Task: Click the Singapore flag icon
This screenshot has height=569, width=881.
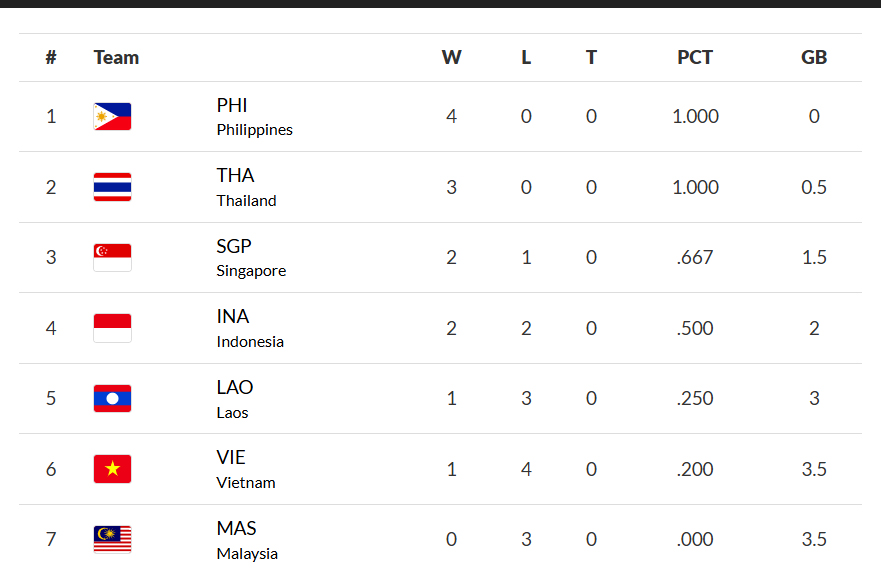Action: pos(112,258)
